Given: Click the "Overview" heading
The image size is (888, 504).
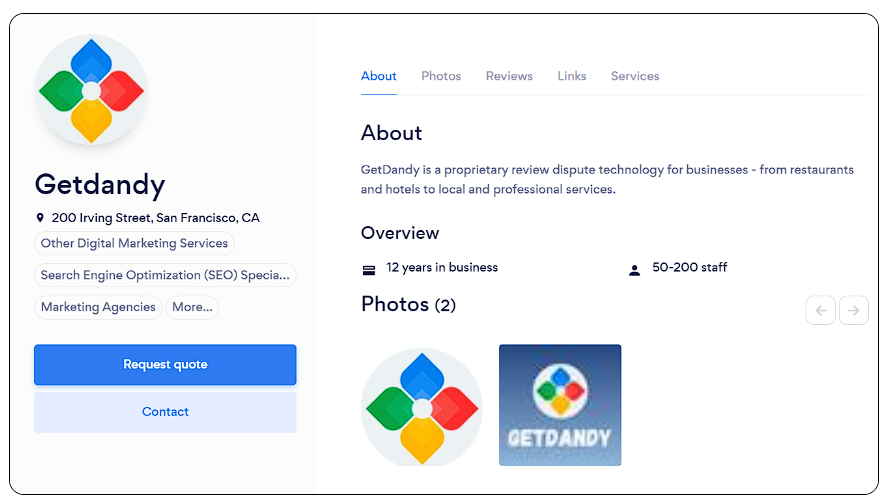Looking at the screenshot, I should pyautogui.click(x=400, y=233).
